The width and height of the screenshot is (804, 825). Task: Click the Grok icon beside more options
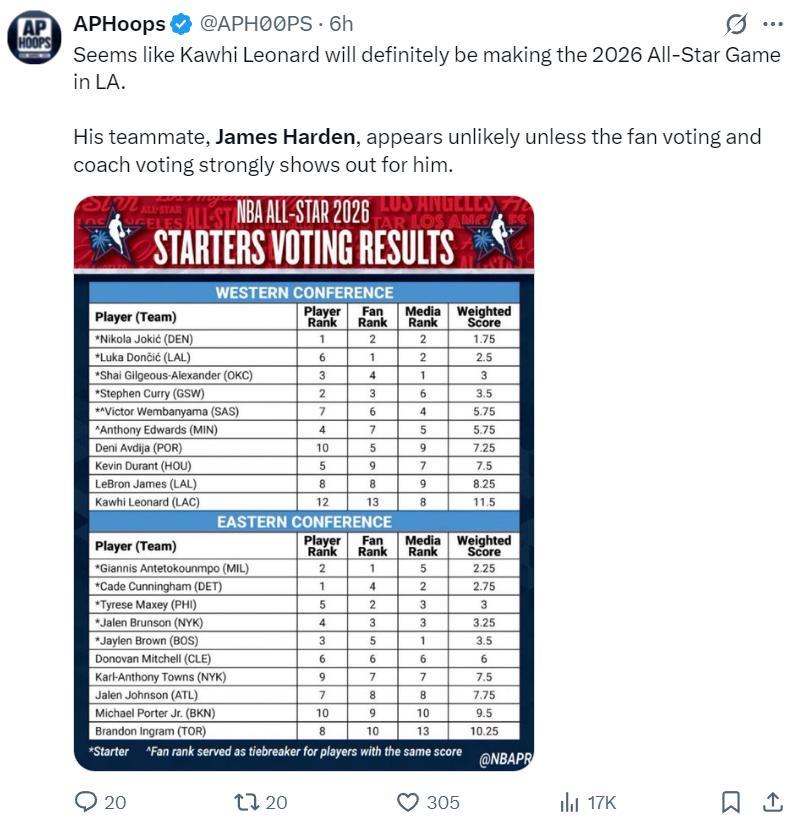(735, 23)
